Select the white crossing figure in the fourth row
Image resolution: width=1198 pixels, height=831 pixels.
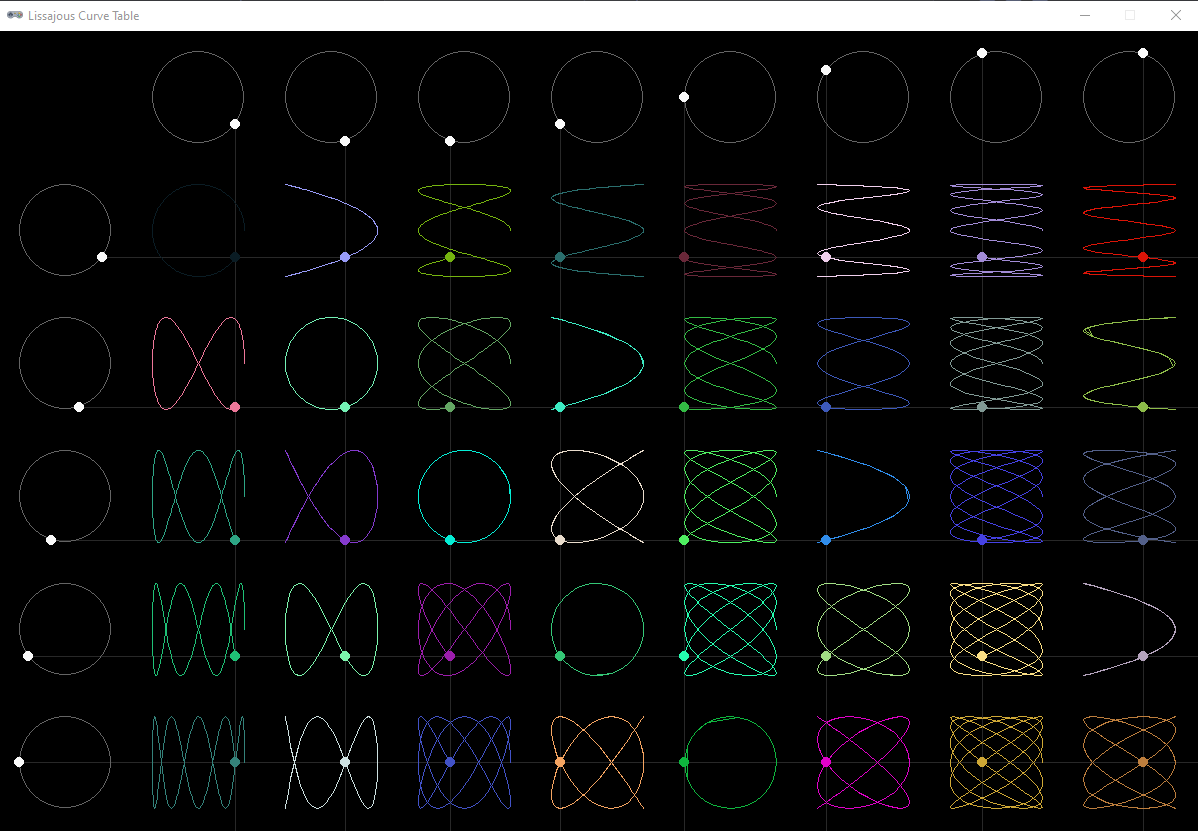pos(597,496)
